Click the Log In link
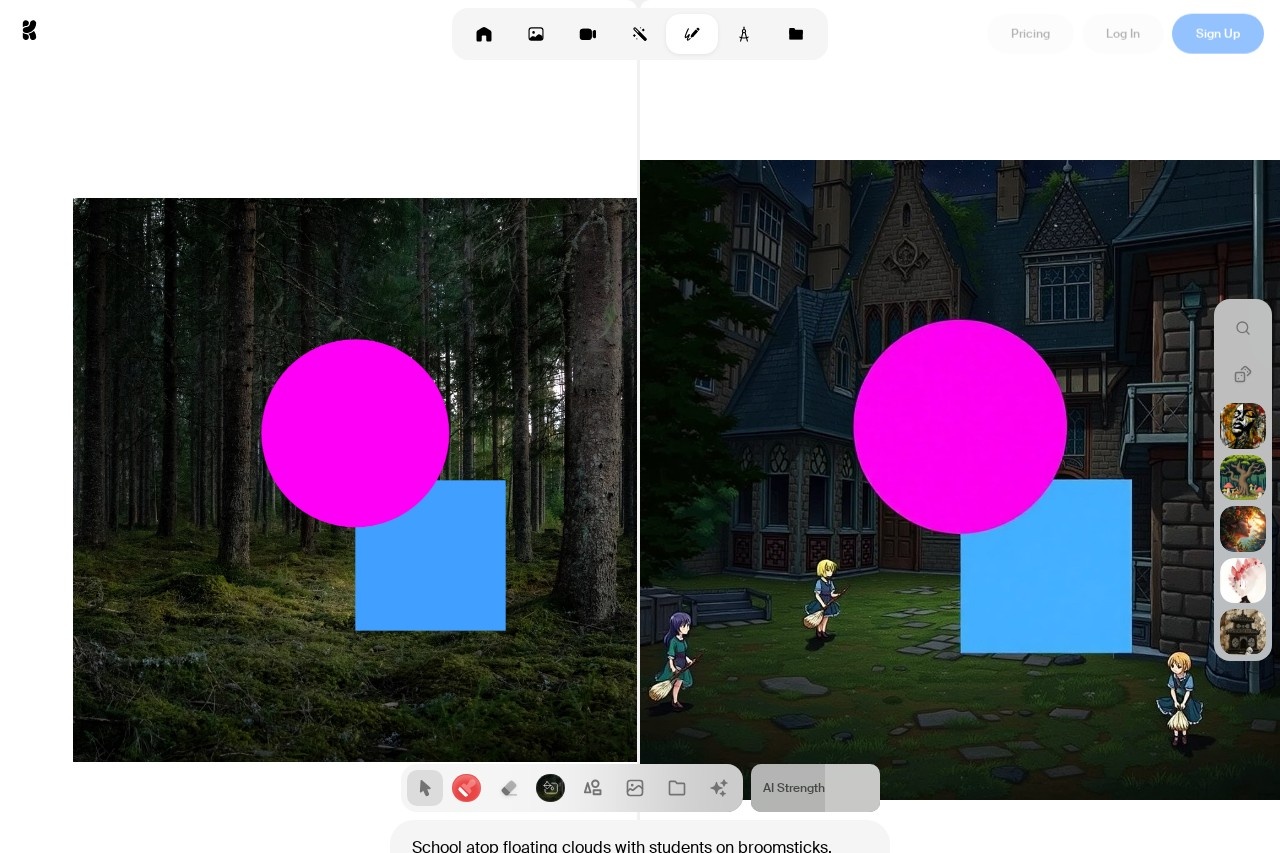 tap(1122, 33)
